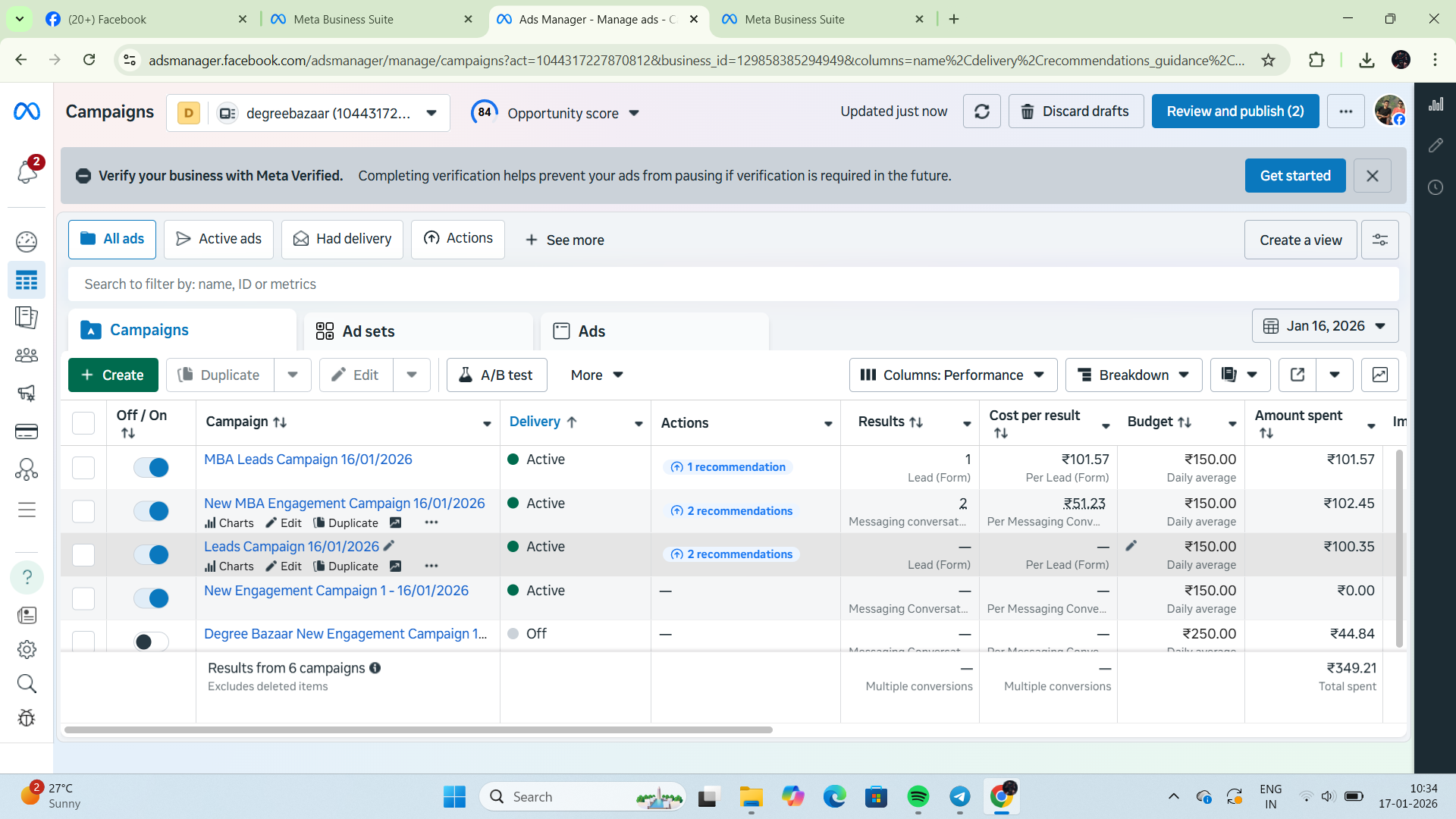The image size is (1456, 819).
Task: Click Review and publish (2) button
Action: tap(1235, 111)
